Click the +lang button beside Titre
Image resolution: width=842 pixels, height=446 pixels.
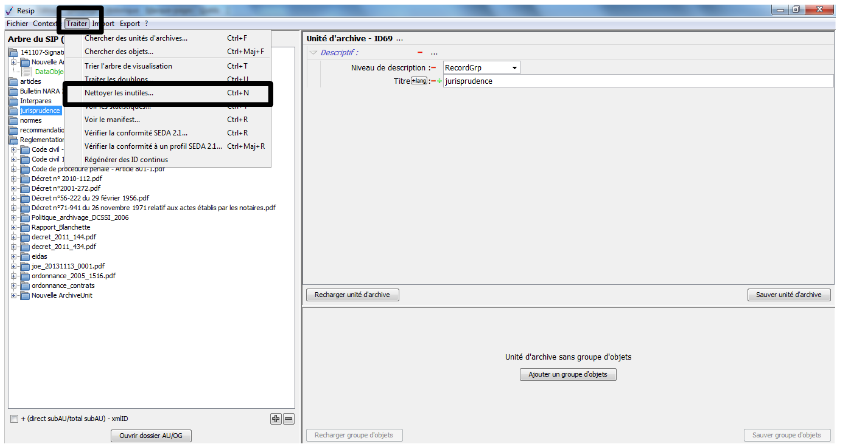[x=418, y=81]
